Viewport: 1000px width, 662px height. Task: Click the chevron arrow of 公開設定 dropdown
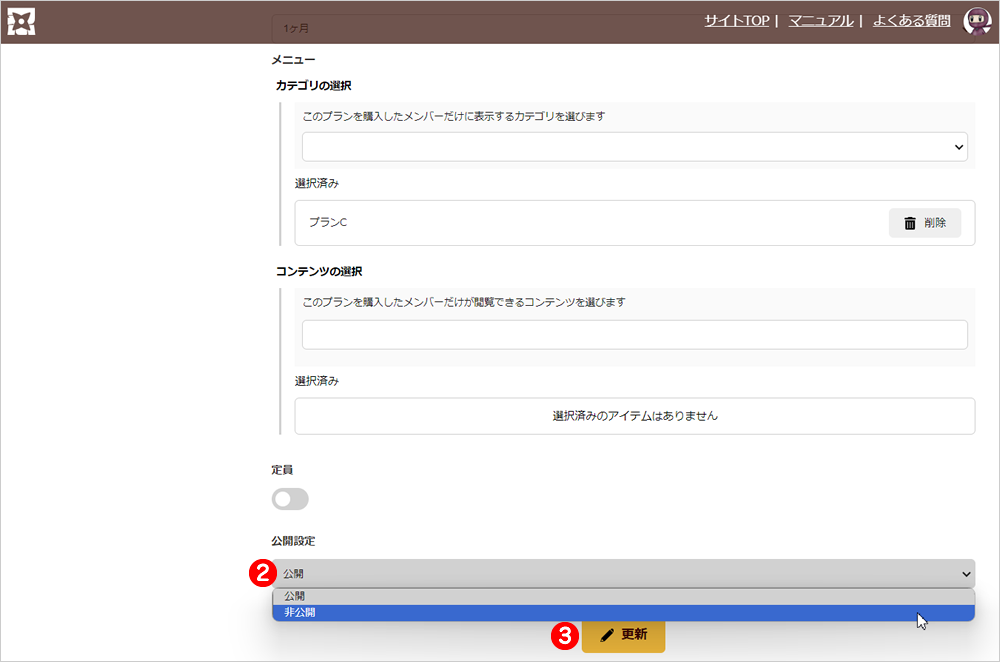pos(966,574)
